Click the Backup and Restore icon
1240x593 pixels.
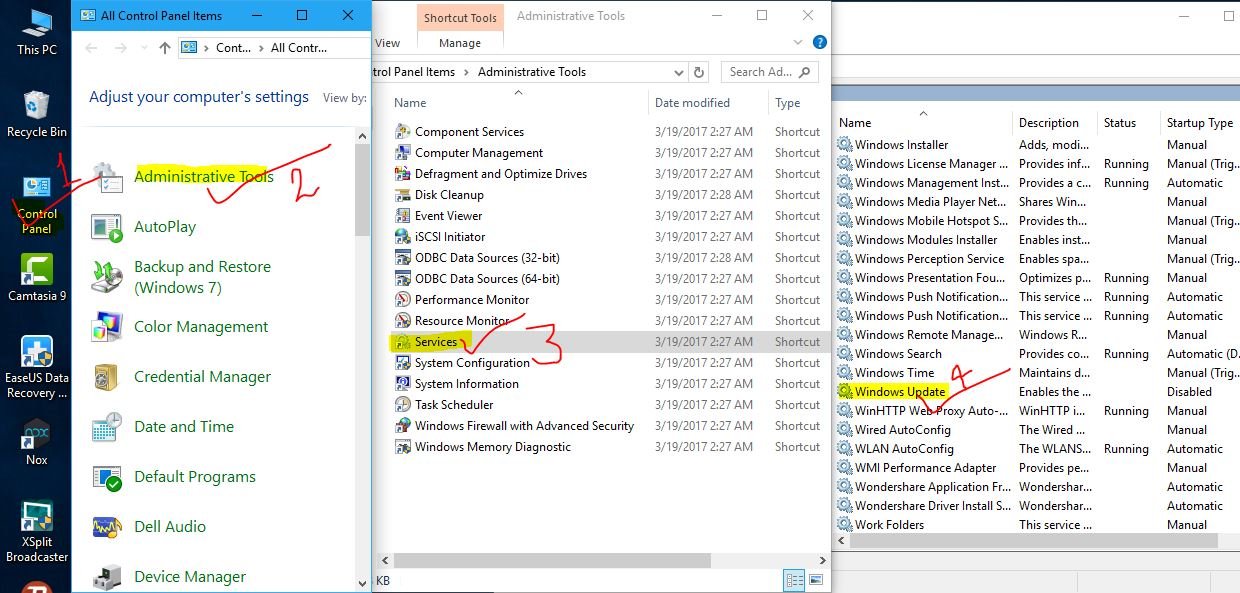107,277
